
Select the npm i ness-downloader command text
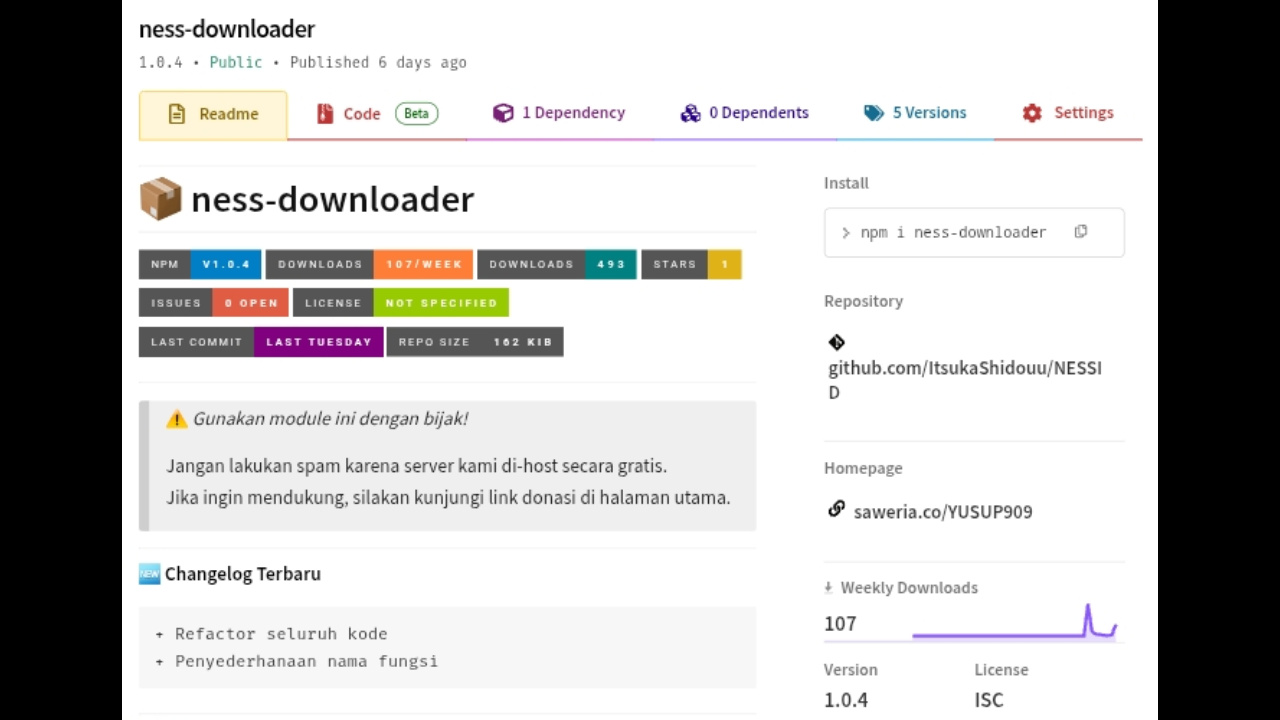coord(952,232)
